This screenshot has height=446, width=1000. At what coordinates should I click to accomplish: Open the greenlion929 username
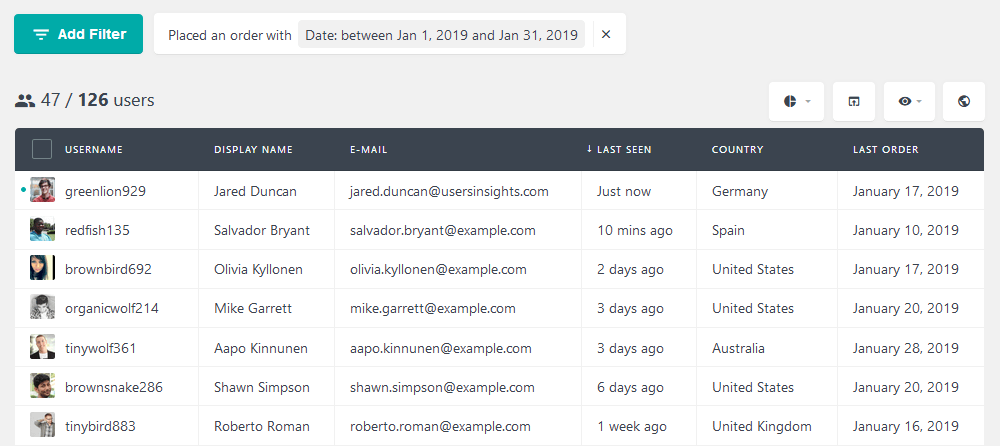pos(105,191)
